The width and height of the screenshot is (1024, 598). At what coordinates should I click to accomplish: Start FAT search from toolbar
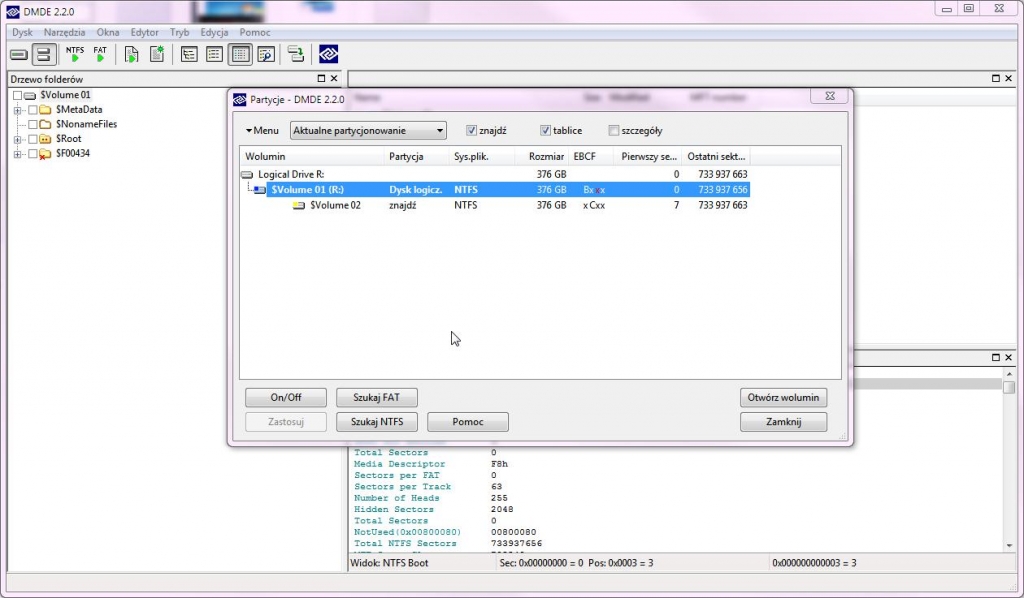click(100, 54)
